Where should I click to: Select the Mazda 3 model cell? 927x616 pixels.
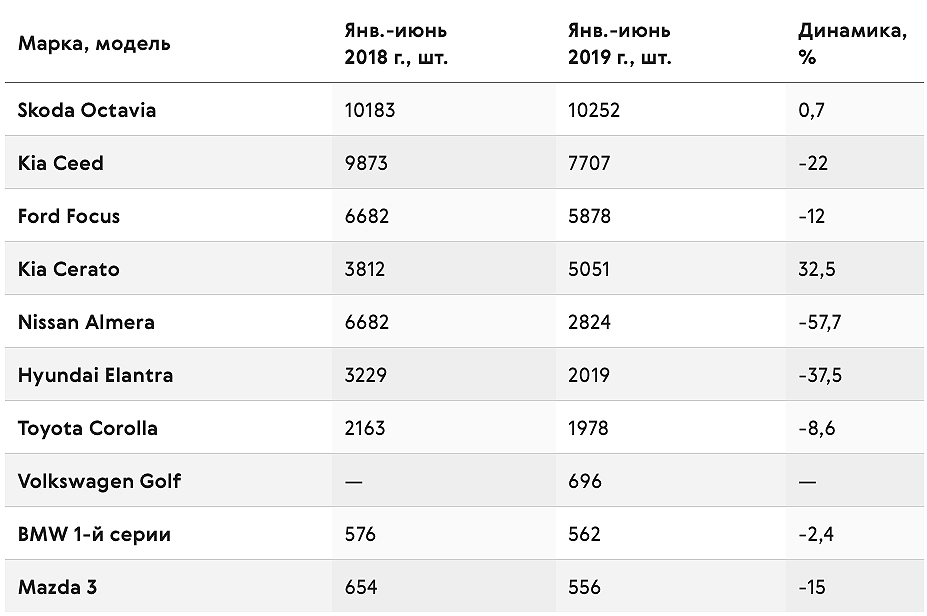[x=57, y=588]
